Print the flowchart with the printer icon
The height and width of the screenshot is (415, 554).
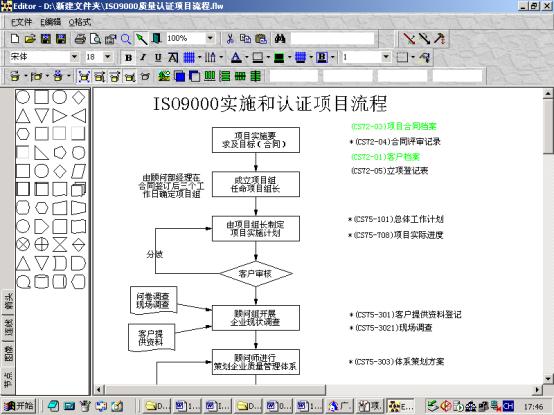pyautogui.click(x=80, y=38)
